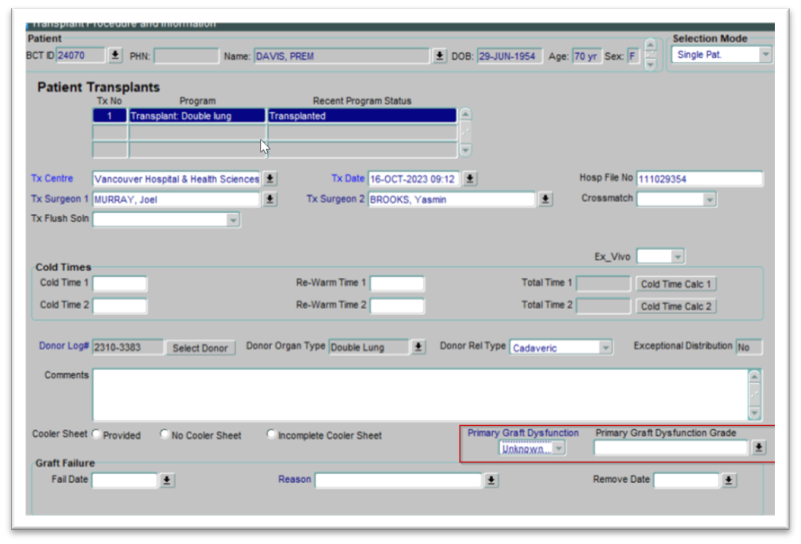Select the No Cooler Sheet option
Image resolution: width=801 pixels, height=544 pixels.
(x=165, y=435)
